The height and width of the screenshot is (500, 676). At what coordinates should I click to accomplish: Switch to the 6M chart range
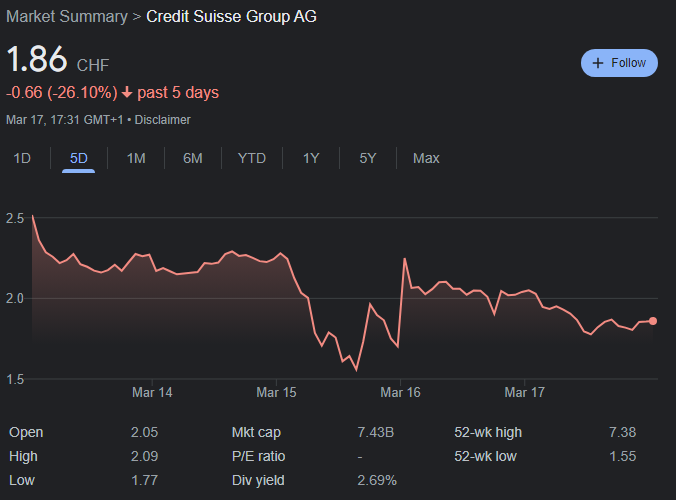[193, 158]
